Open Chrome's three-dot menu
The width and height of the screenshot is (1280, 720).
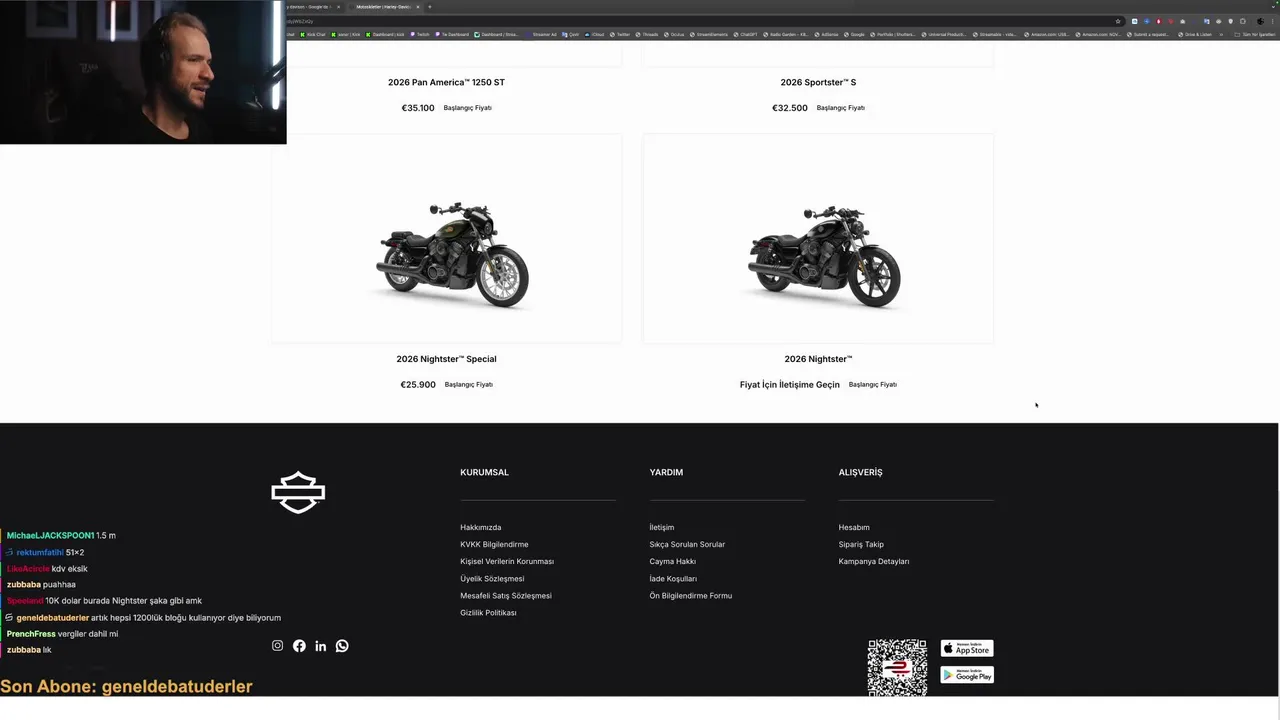[1272, 21]
